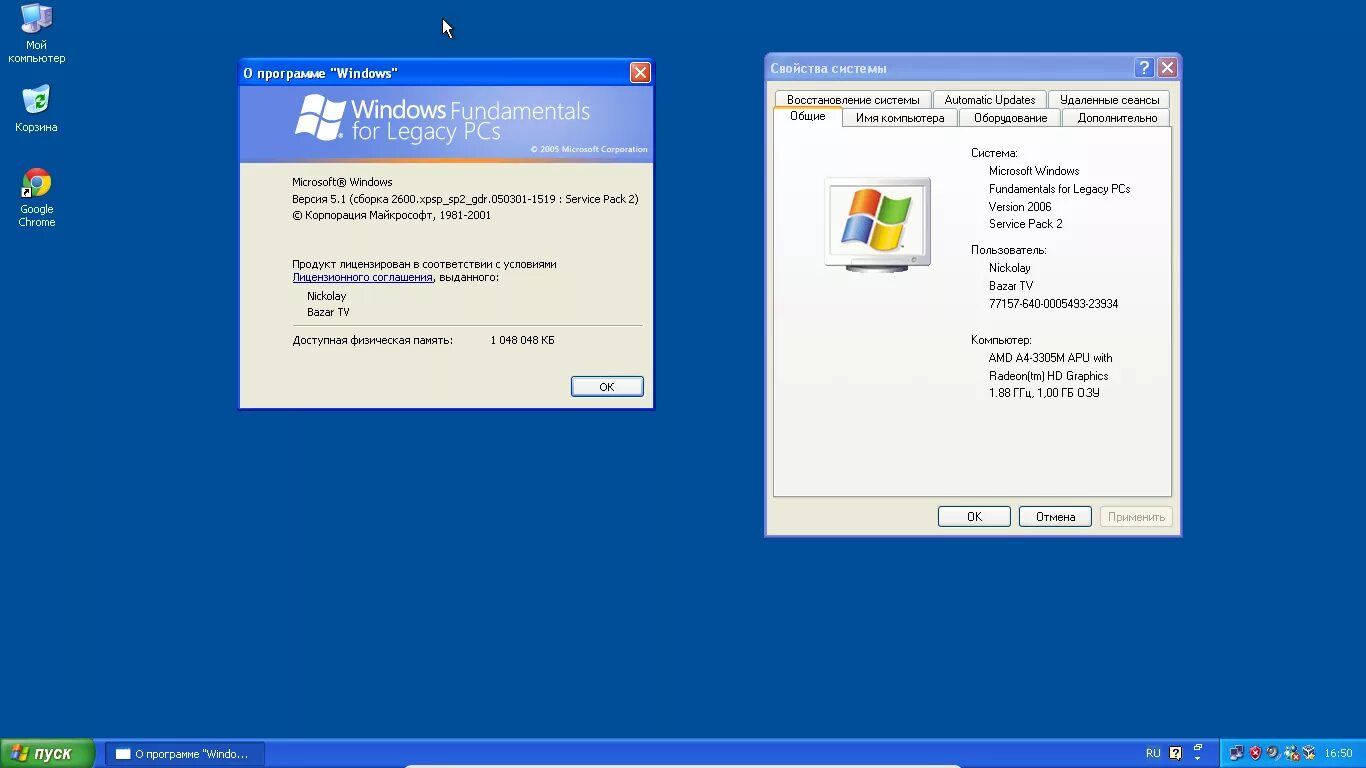Viewport: 1366px width, 768px height.
Task: Open the Пуск start menu
Action: 45,752
